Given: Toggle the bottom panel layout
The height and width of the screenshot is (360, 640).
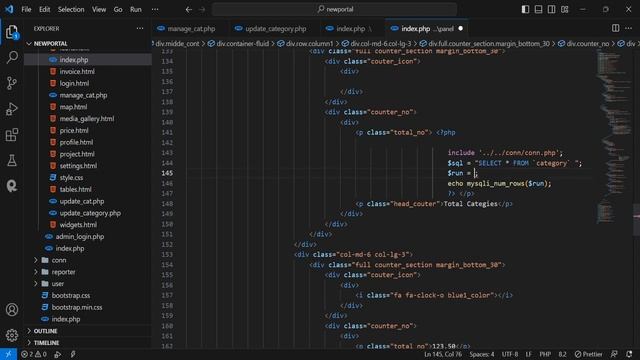Looking at the screenshot, I should pos(538,9).
